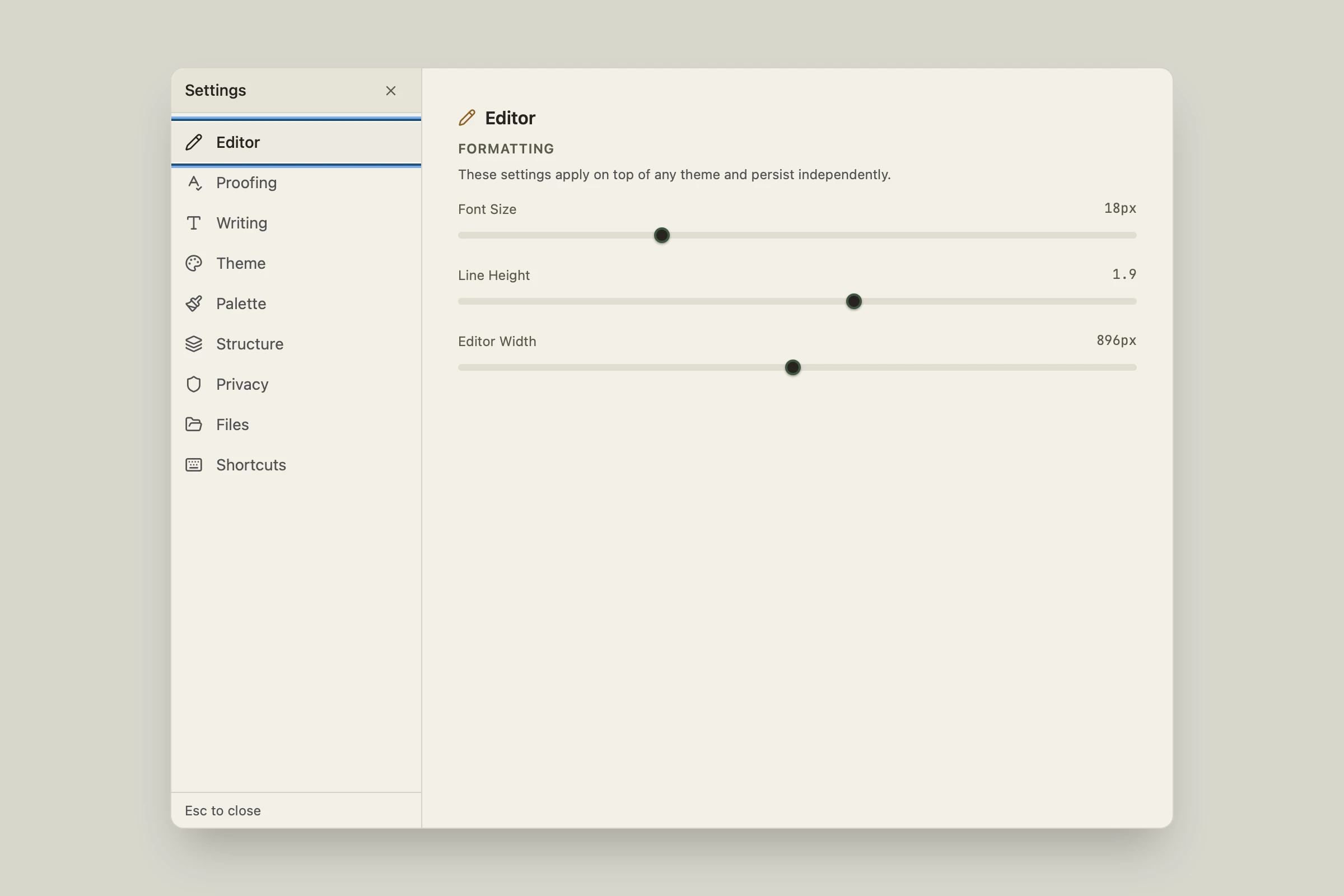Screen dimensions: 1344x896
Task: Click the Font Size slider handle
Action: click(662, 235)
